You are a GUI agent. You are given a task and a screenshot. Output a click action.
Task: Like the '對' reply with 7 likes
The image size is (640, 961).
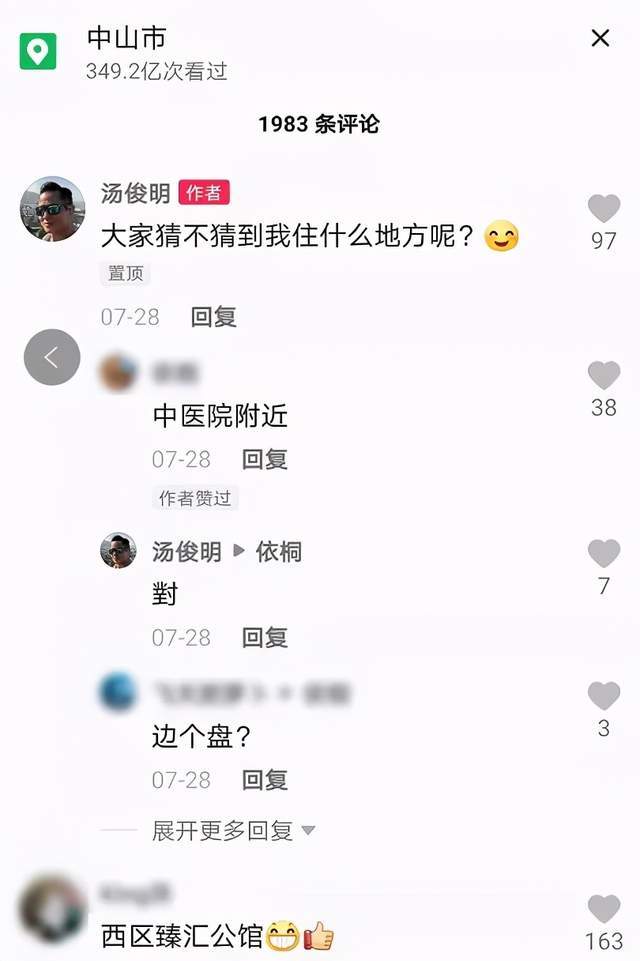pyautogui.click(x=604, y=553)
